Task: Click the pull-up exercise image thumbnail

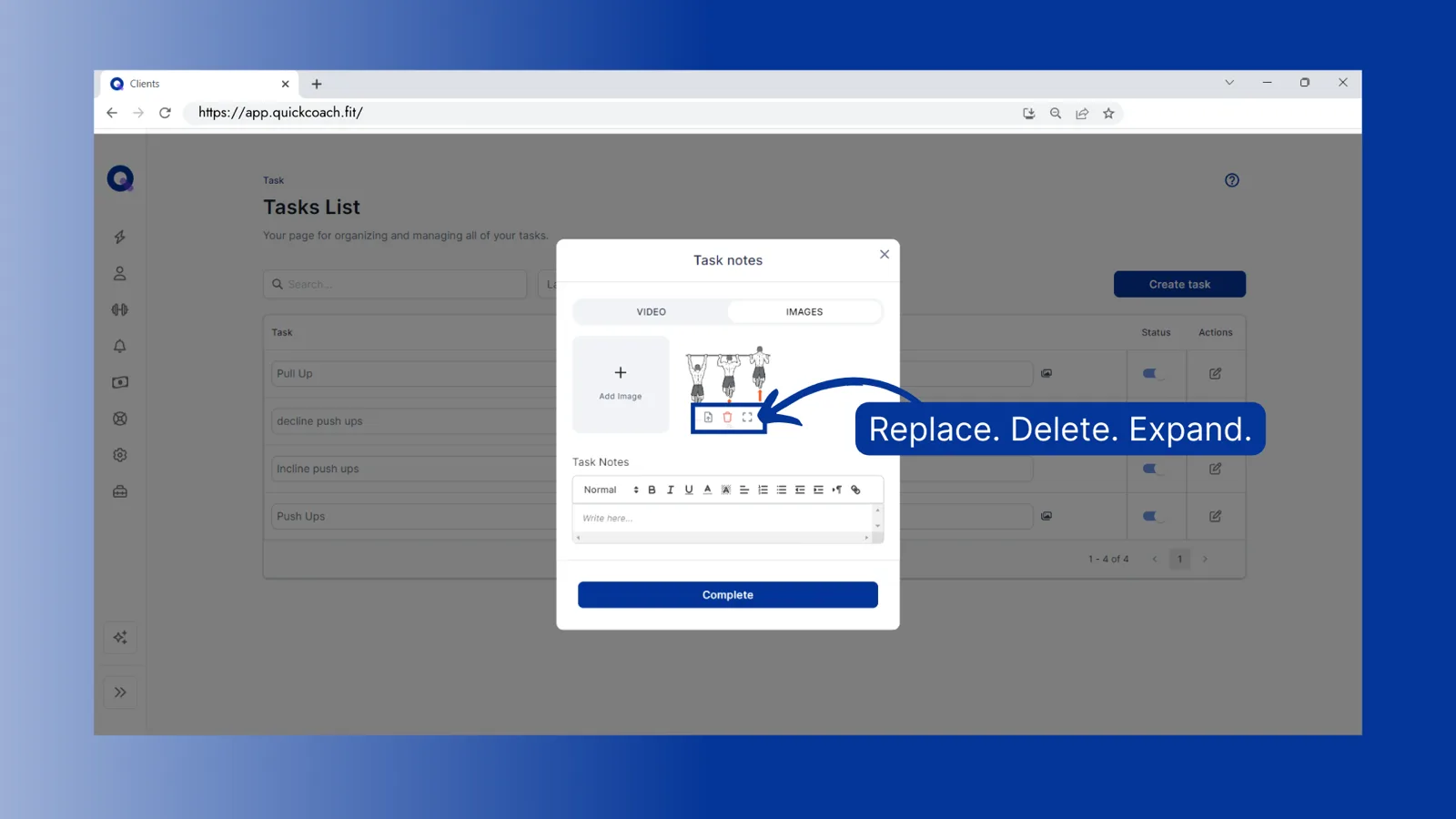Action: (x=728, y=373)
